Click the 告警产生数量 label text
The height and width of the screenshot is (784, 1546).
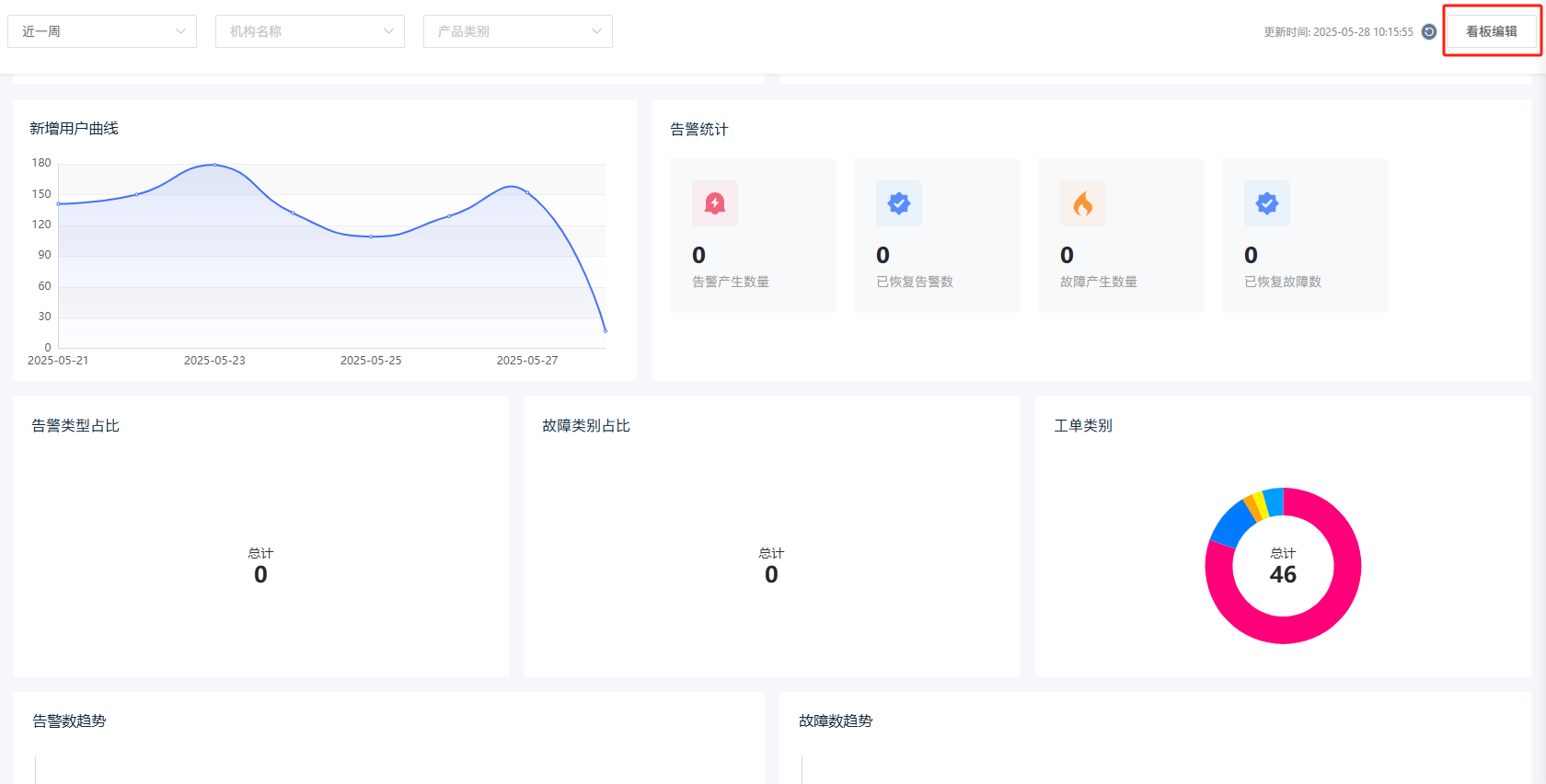(x=731, y=282)
